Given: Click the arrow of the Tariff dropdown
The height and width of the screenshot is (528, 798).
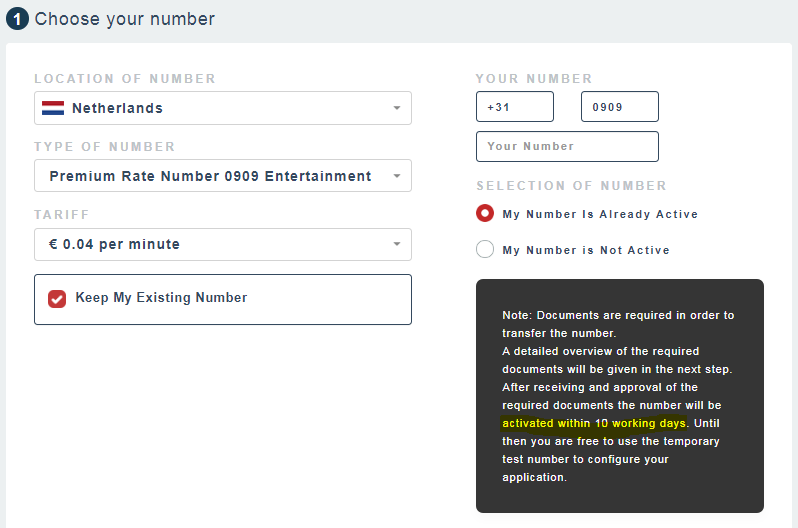Looking at the screenshot, I should pos(396,244).
